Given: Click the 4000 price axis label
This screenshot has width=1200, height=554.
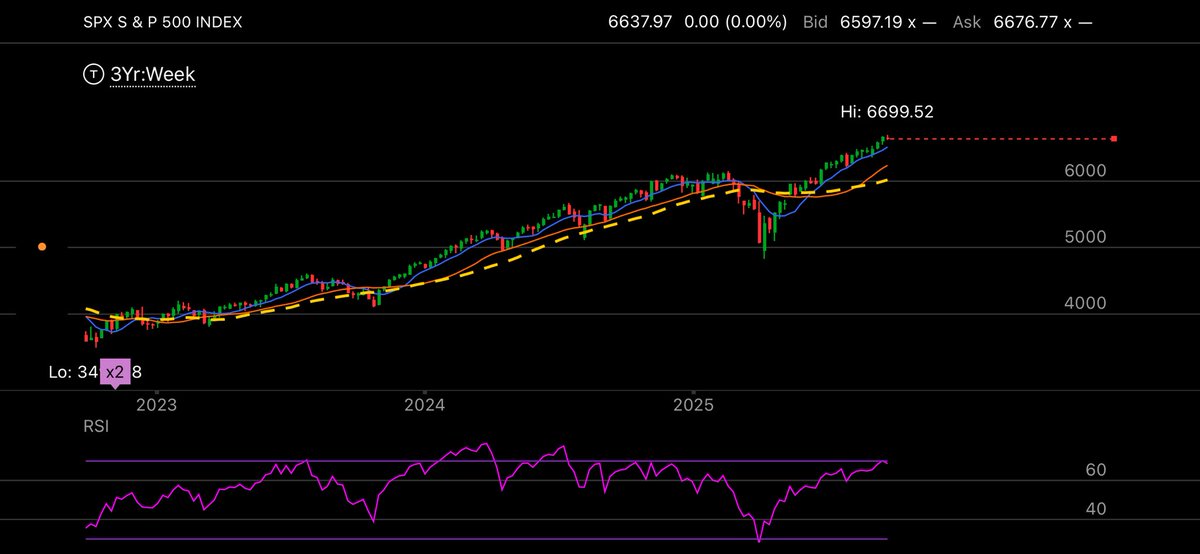Looking at the screenshot, I should pos(1083,303).
